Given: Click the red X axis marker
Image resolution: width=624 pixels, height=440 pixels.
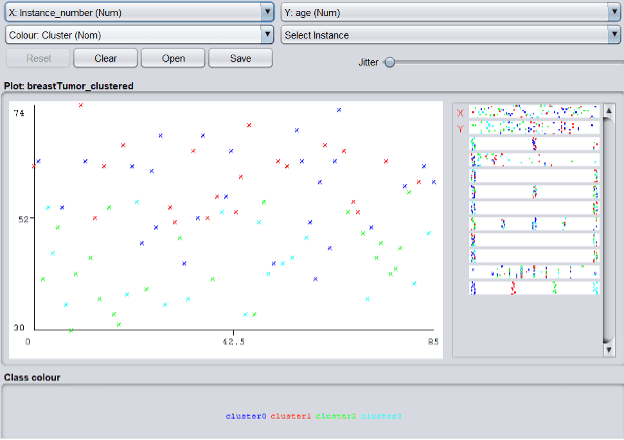Looking at the screenshot, I should click(x=460, y=113).
